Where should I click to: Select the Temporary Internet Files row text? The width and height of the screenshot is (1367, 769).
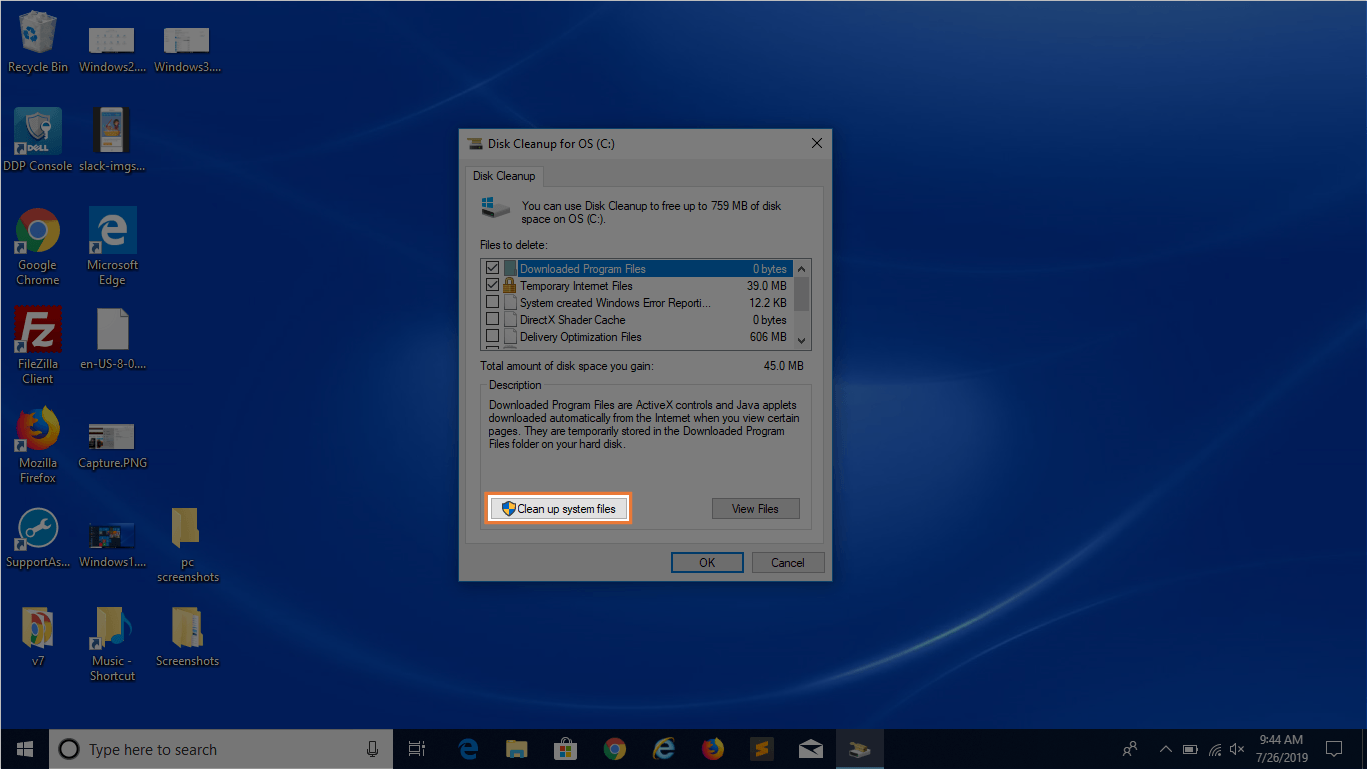(x=576, y=286)
